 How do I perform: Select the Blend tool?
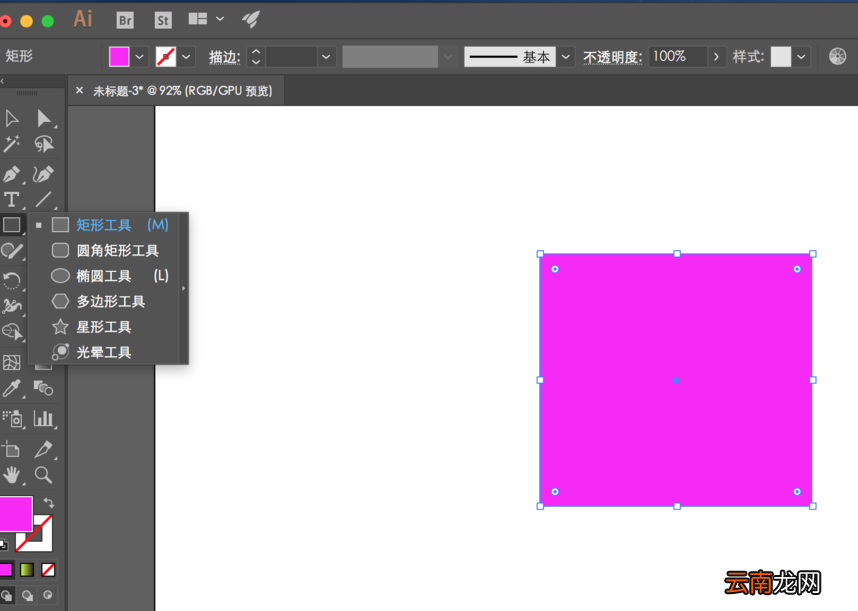click(x=43, y=388)
